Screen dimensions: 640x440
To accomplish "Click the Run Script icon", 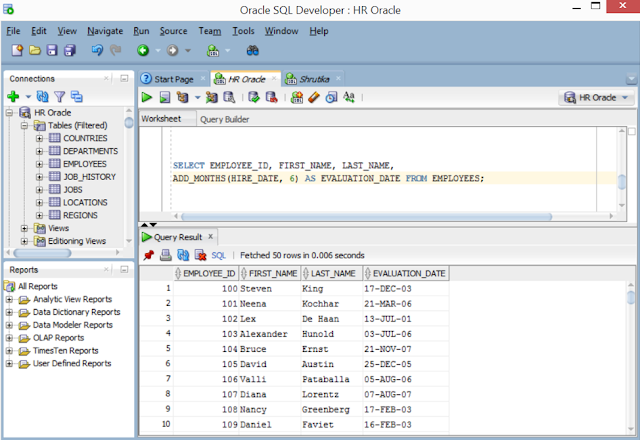I will click(164, 97).
